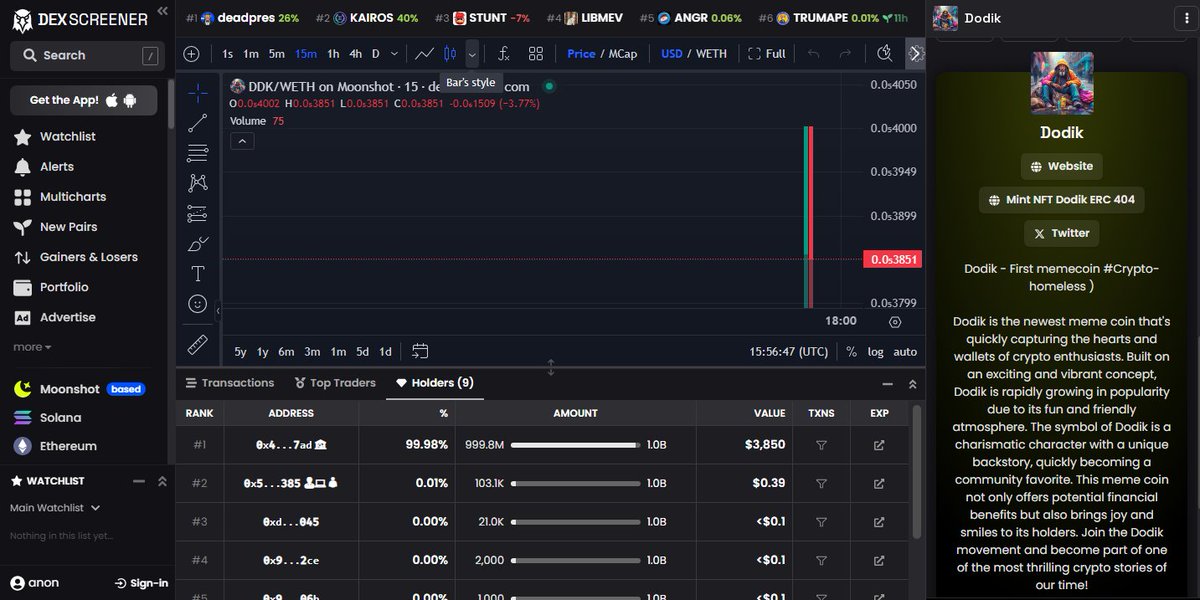Collapse the watchlist section chevrons
The image size is (1200, 600).
(162, 481)
